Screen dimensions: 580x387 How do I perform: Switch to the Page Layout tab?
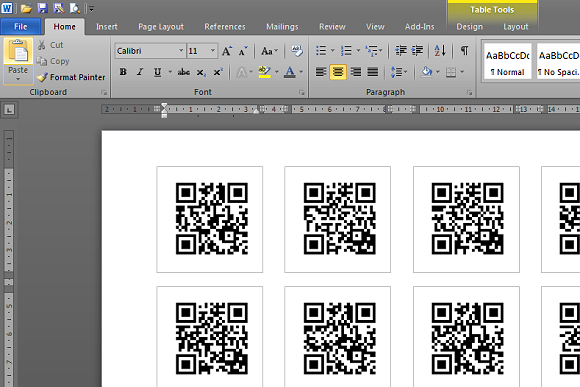pos(161,27)
